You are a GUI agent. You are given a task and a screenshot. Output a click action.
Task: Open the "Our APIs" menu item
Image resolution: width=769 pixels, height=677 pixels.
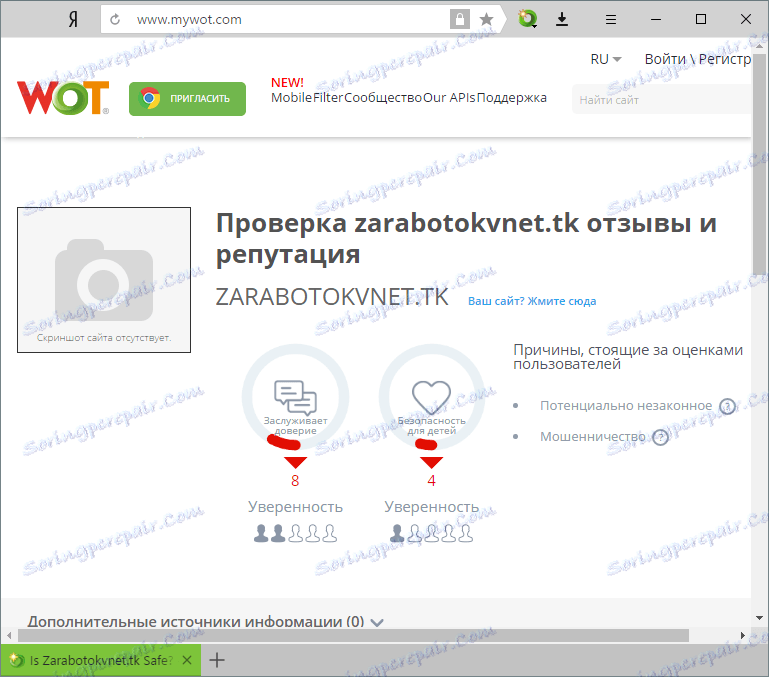point(449,98)
